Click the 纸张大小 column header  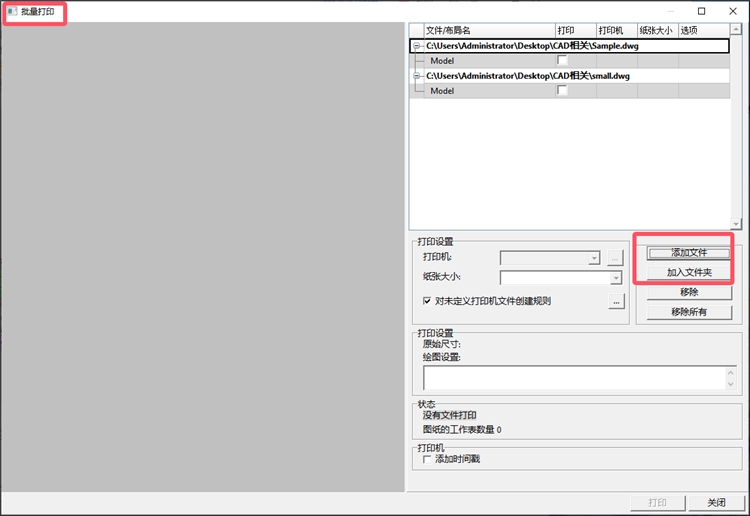(657, 31)
